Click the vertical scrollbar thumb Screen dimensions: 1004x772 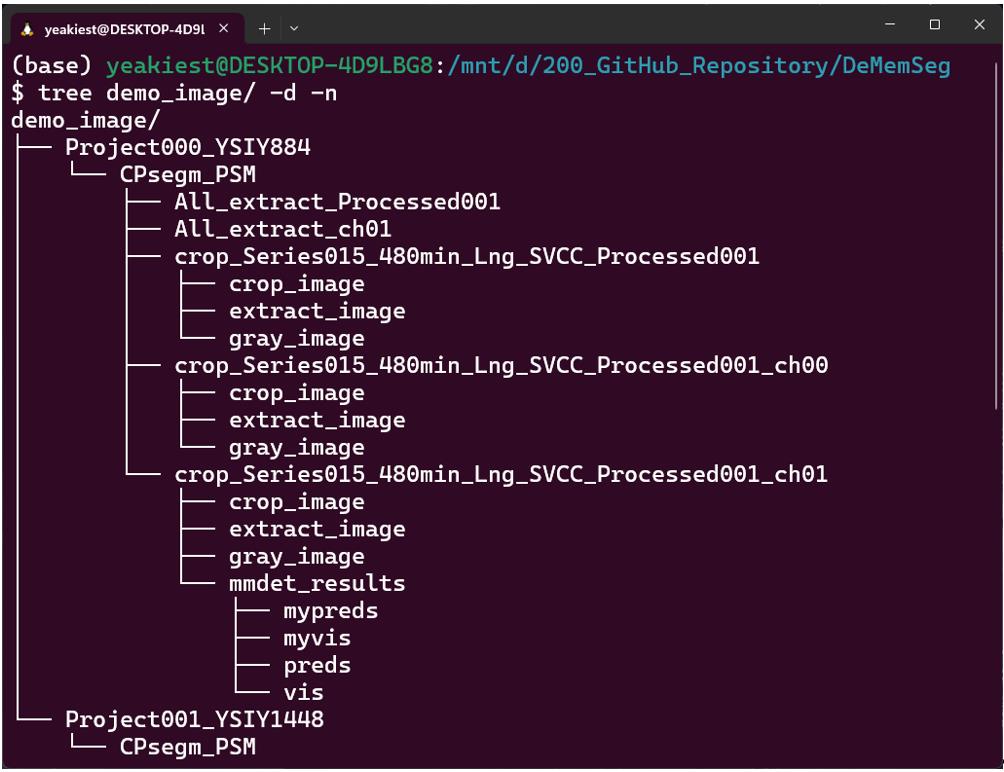(x=996, y=230)
